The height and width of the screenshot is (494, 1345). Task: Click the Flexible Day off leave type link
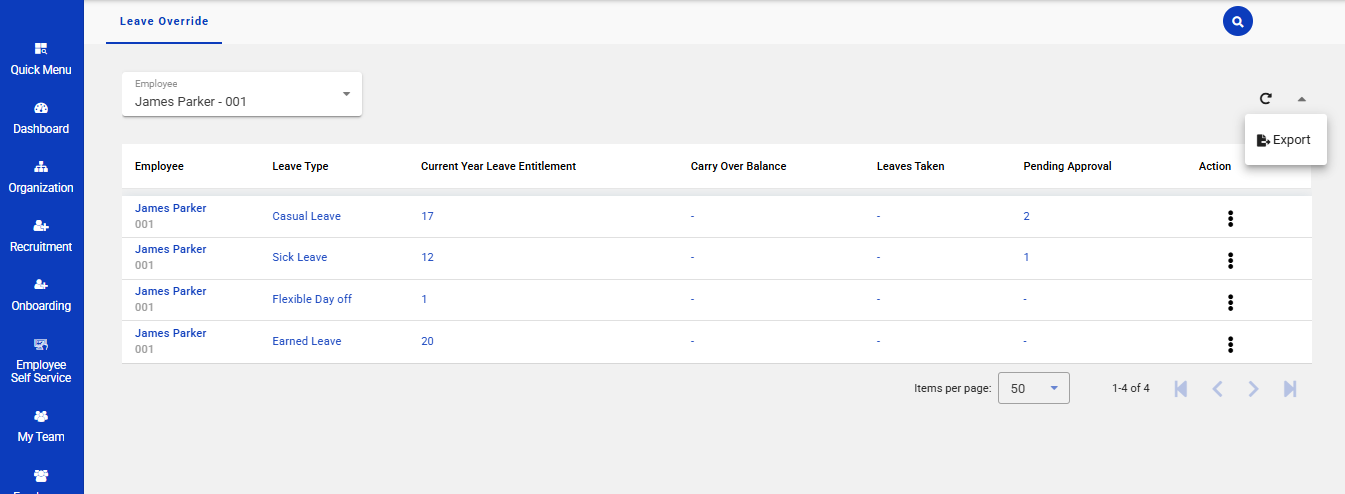click(x=311, y=299)
